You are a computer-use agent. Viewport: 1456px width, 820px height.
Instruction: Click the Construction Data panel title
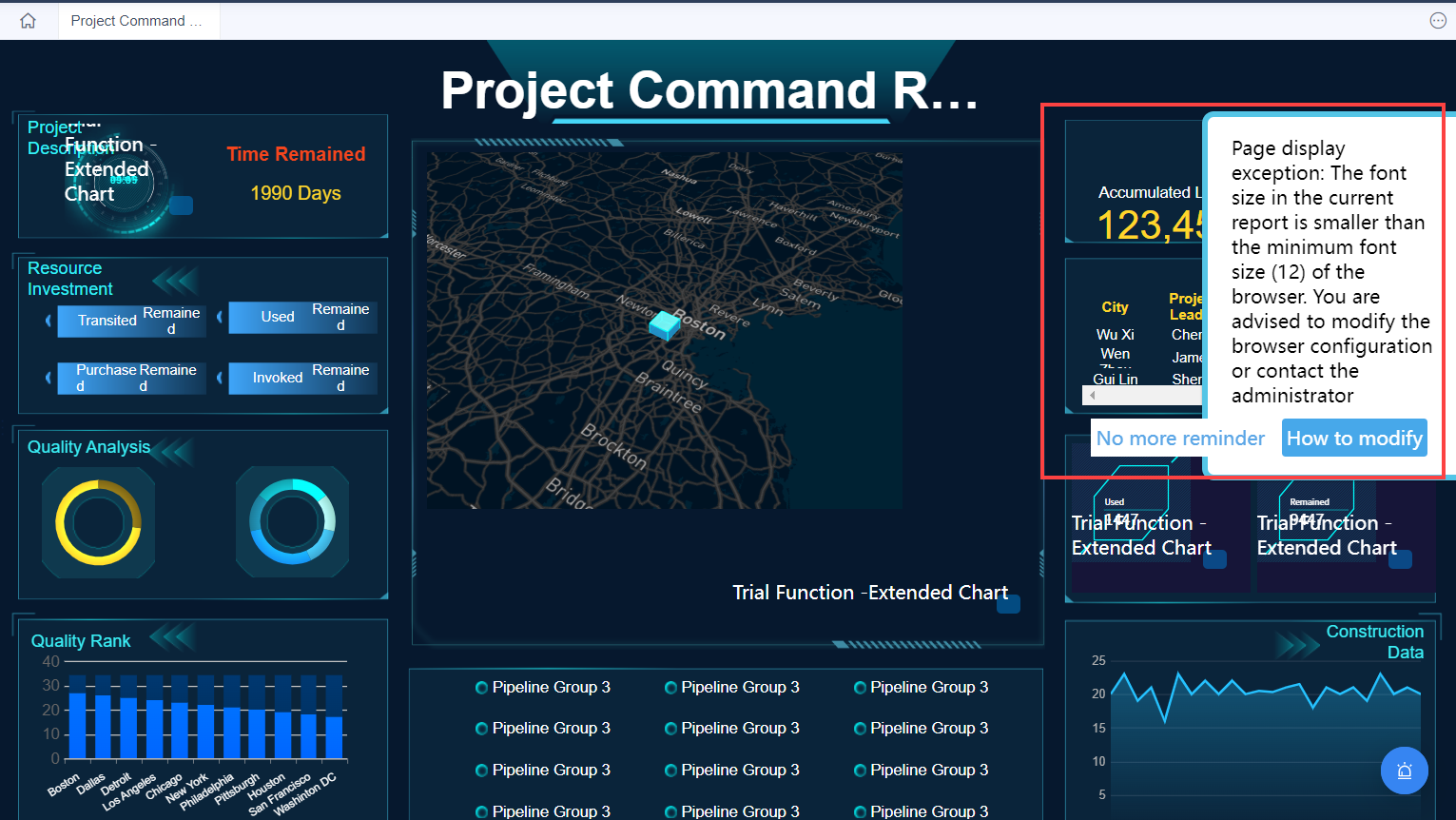point(1375,642)
